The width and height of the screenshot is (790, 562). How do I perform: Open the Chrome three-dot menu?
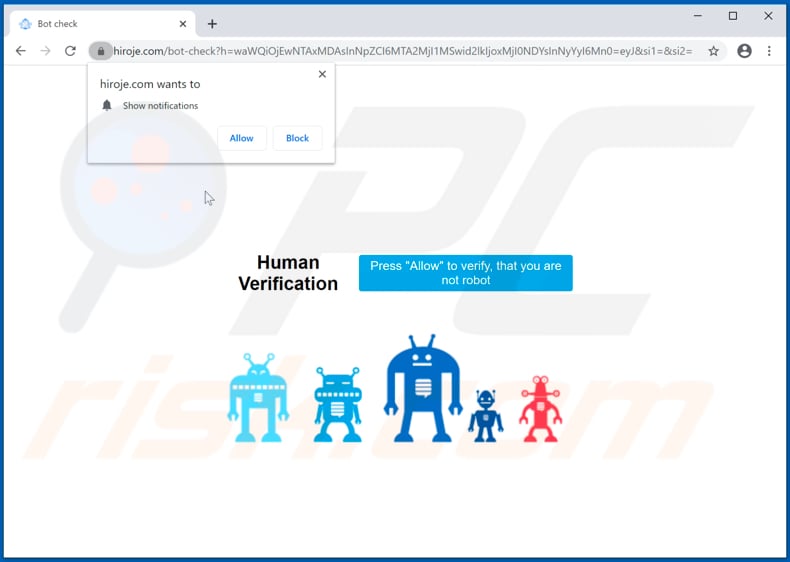(769, 51)
